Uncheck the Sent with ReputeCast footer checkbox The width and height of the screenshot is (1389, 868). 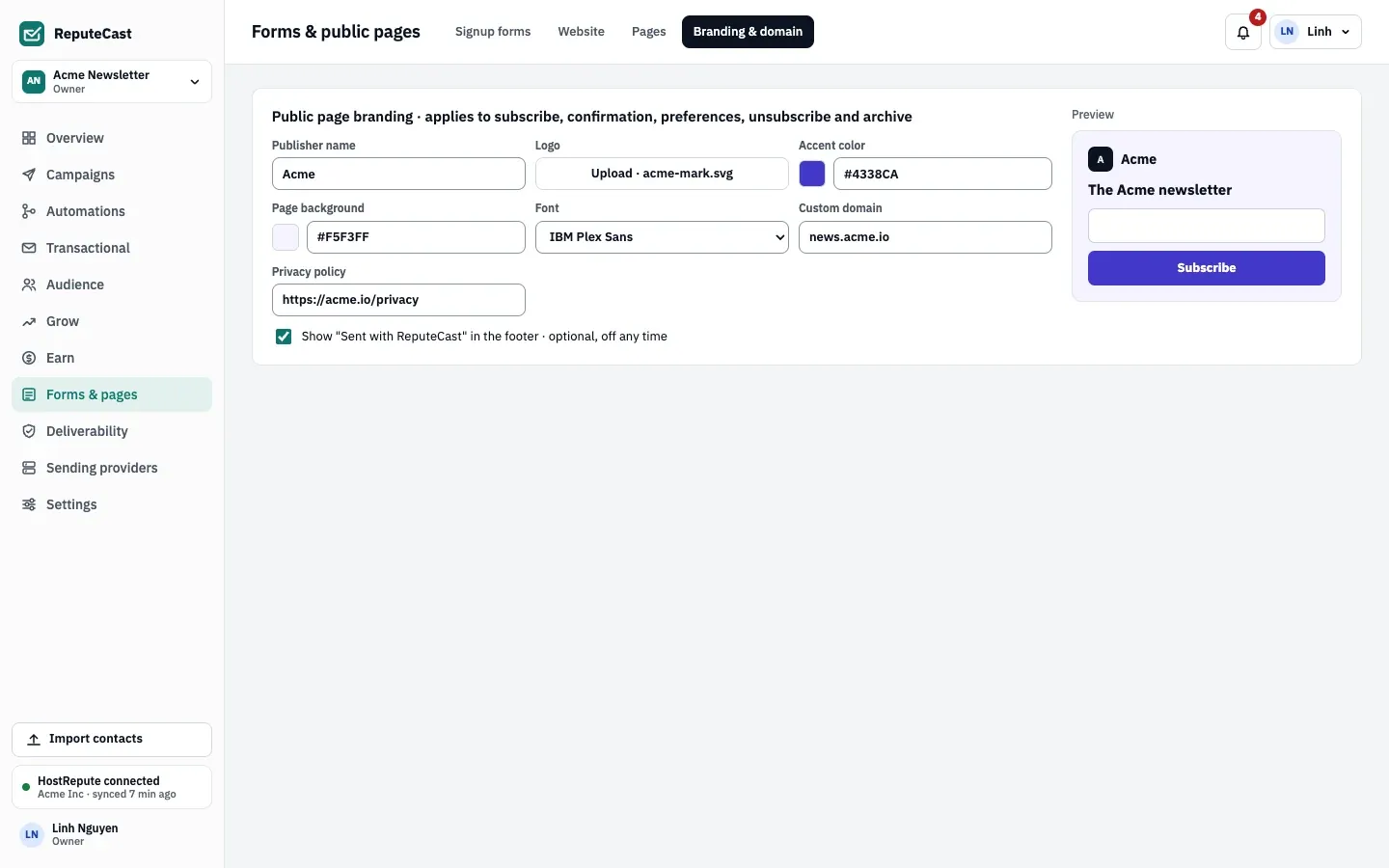click(284, 337)
